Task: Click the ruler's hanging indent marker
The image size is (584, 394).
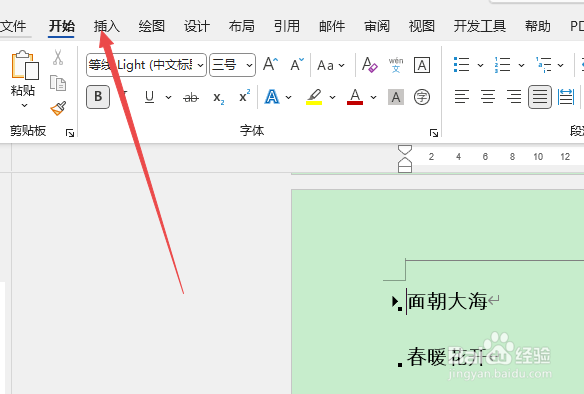Action: click(405, 161)
